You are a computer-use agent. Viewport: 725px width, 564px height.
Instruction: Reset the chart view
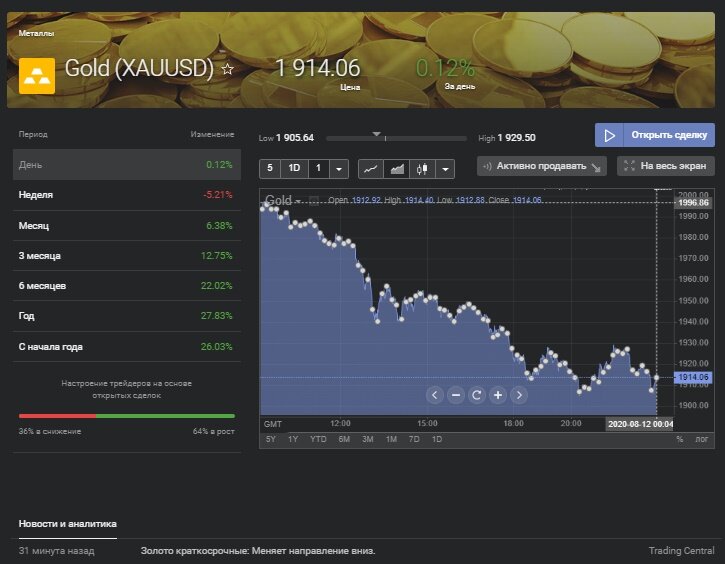coord(477,395)
